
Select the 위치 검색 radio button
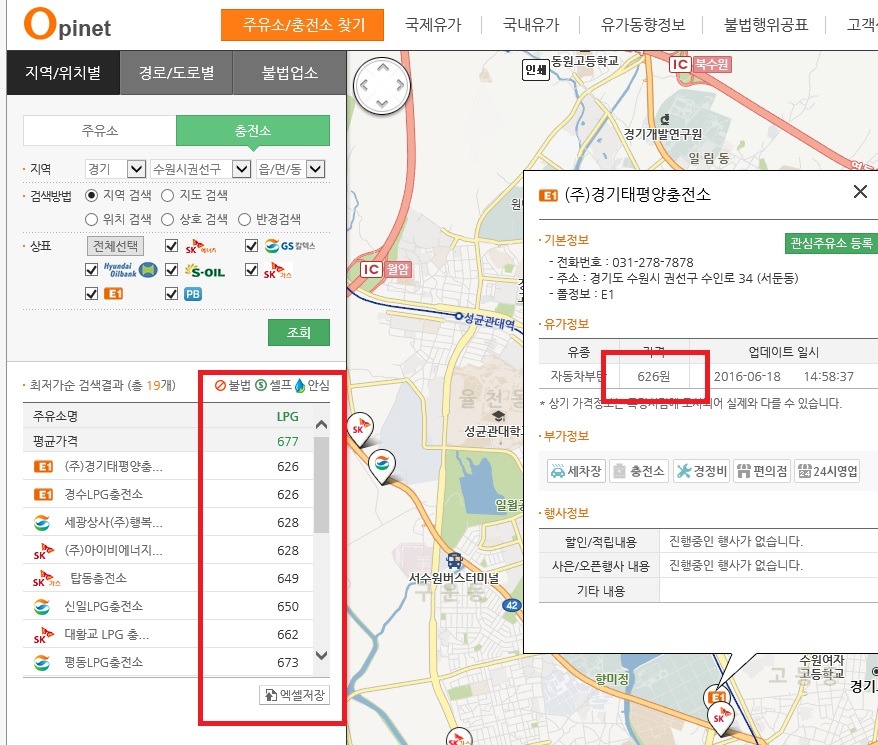click(91, 219)
